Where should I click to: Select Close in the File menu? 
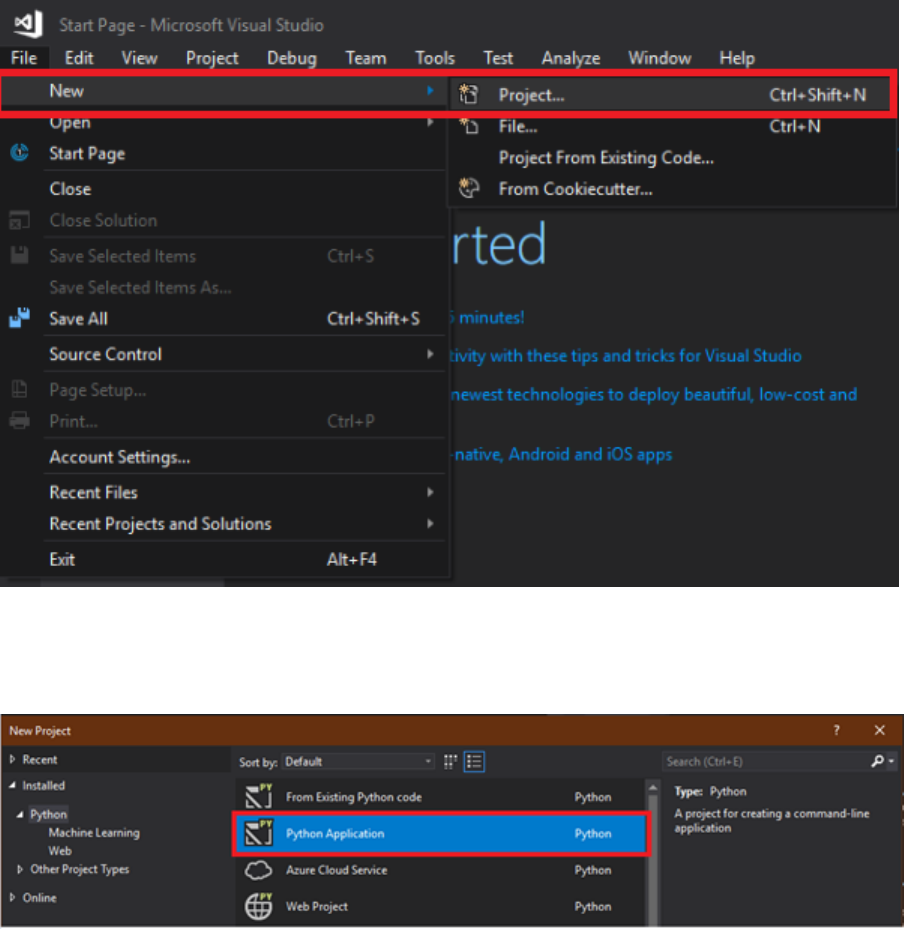[x=224, y=188]
